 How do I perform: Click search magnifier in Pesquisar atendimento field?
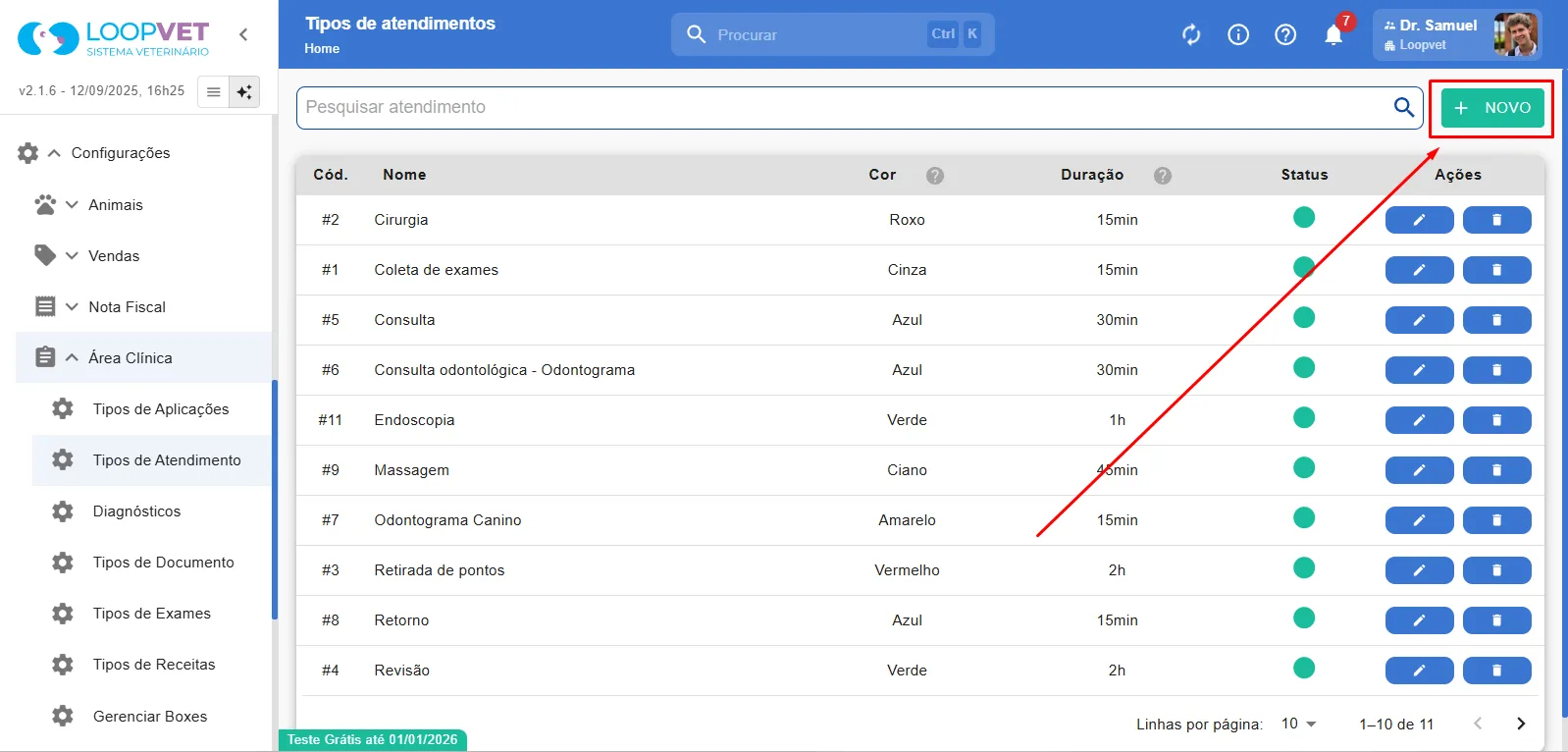point(1404,107)
